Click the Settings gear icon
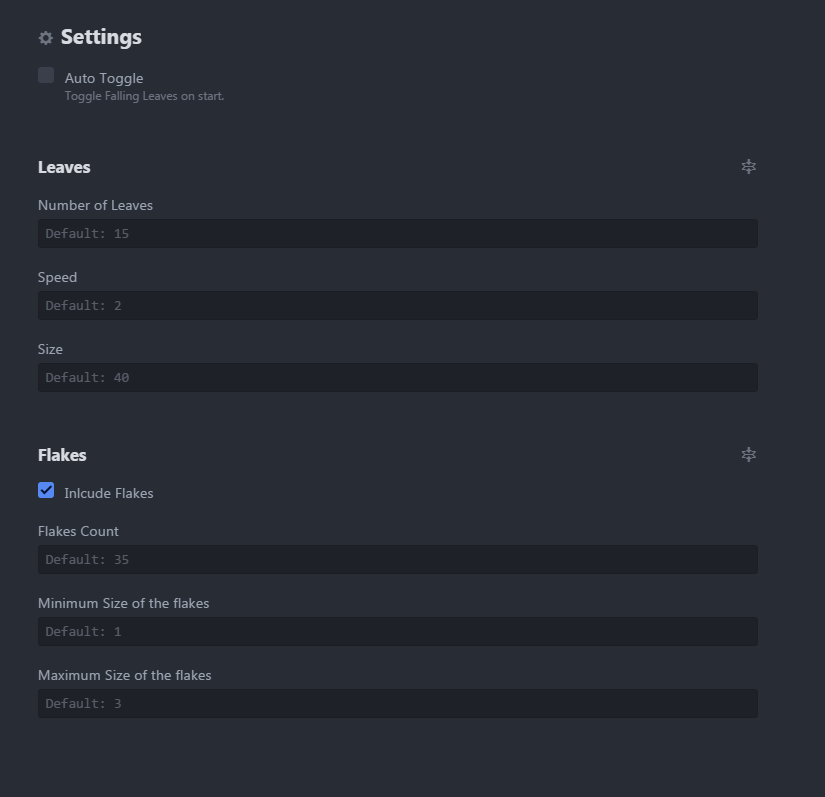 pos(45,38)
